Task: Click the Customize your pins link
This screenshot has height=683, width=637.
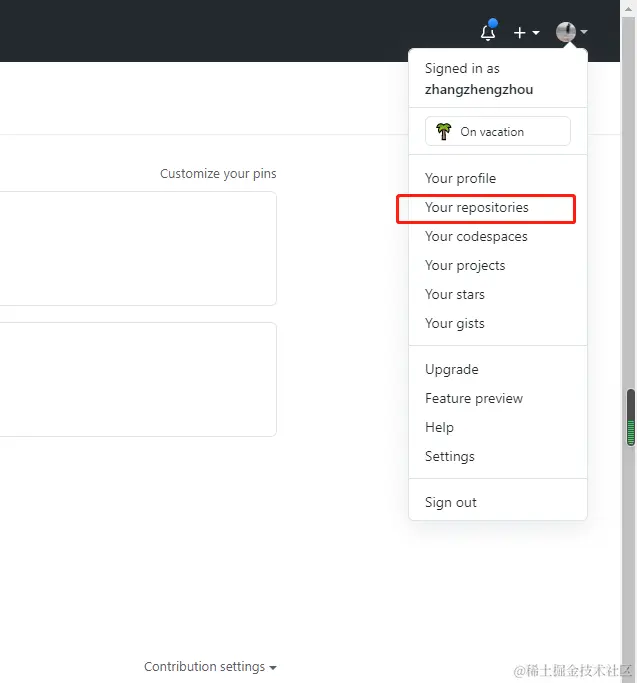Action: coord(218,173)
